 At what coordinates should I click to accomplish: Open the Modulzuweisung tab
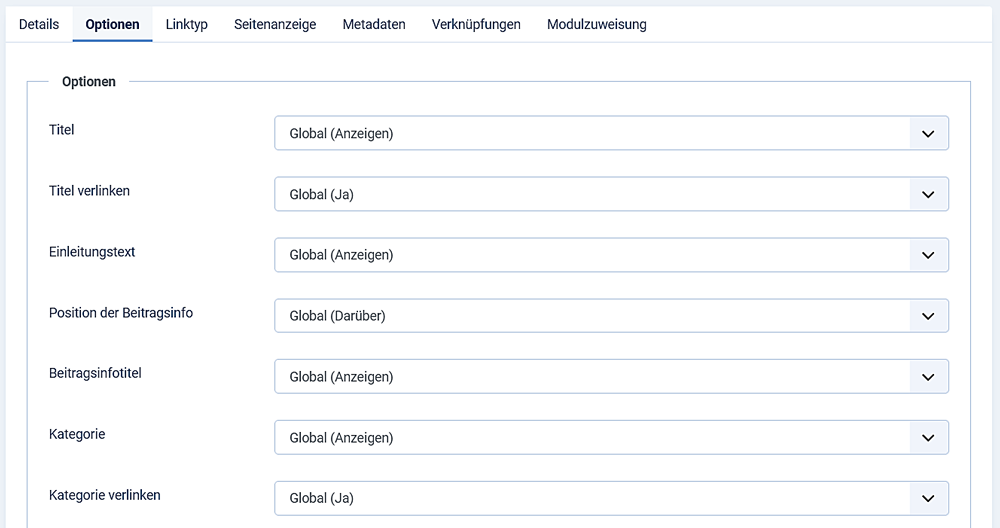(x=596, y=24)
